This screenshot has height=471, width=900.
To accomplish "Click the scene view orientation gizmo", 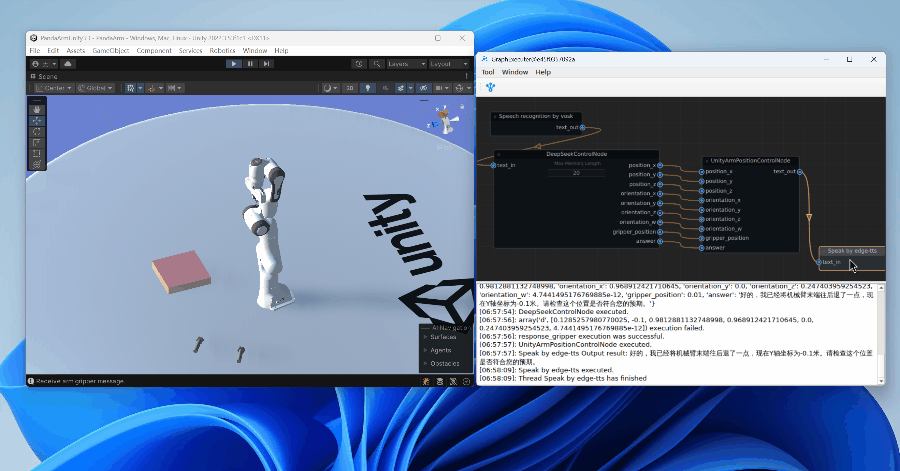I will (x=444, y=119).
